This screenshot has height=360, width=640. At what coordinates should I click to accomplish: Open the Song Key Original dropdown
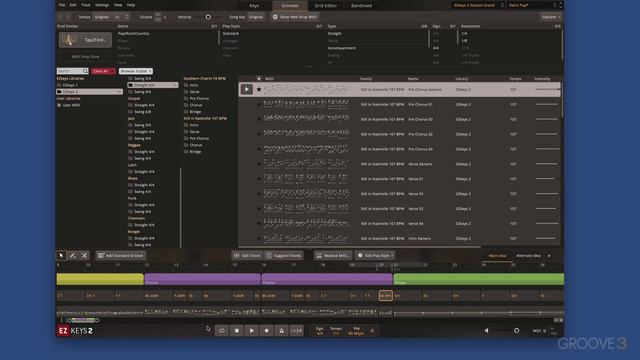click(256, 17)
